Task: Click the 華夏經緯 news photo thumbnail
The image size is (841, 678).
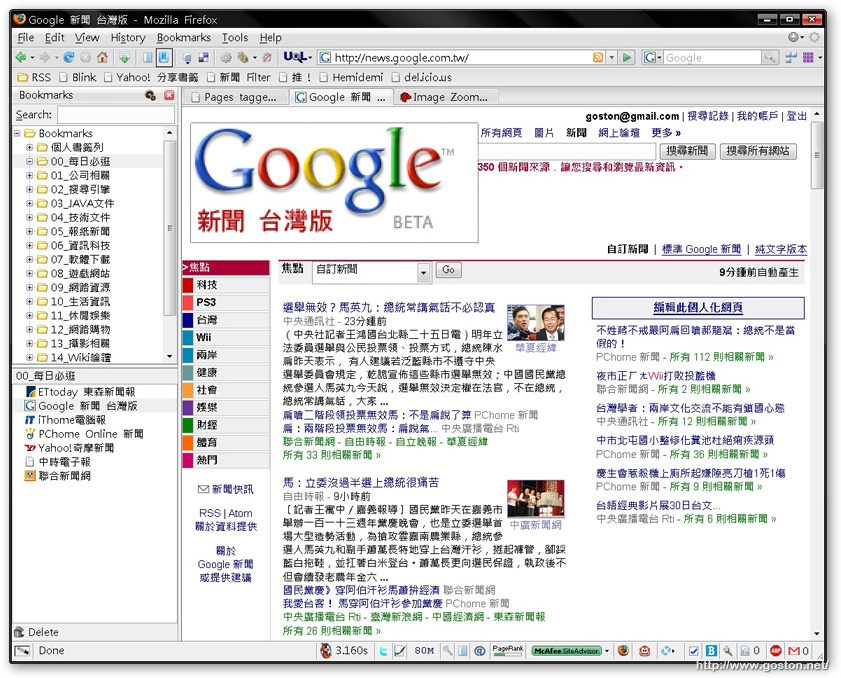Action: point(535,322)
